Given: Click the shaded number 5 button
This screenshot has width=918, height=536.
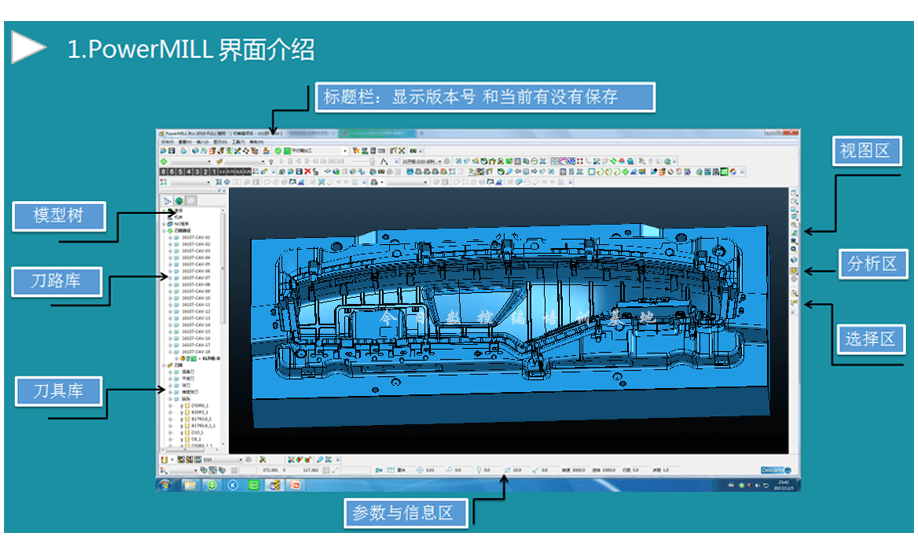Looking at the screenshot, I should 180,171.
